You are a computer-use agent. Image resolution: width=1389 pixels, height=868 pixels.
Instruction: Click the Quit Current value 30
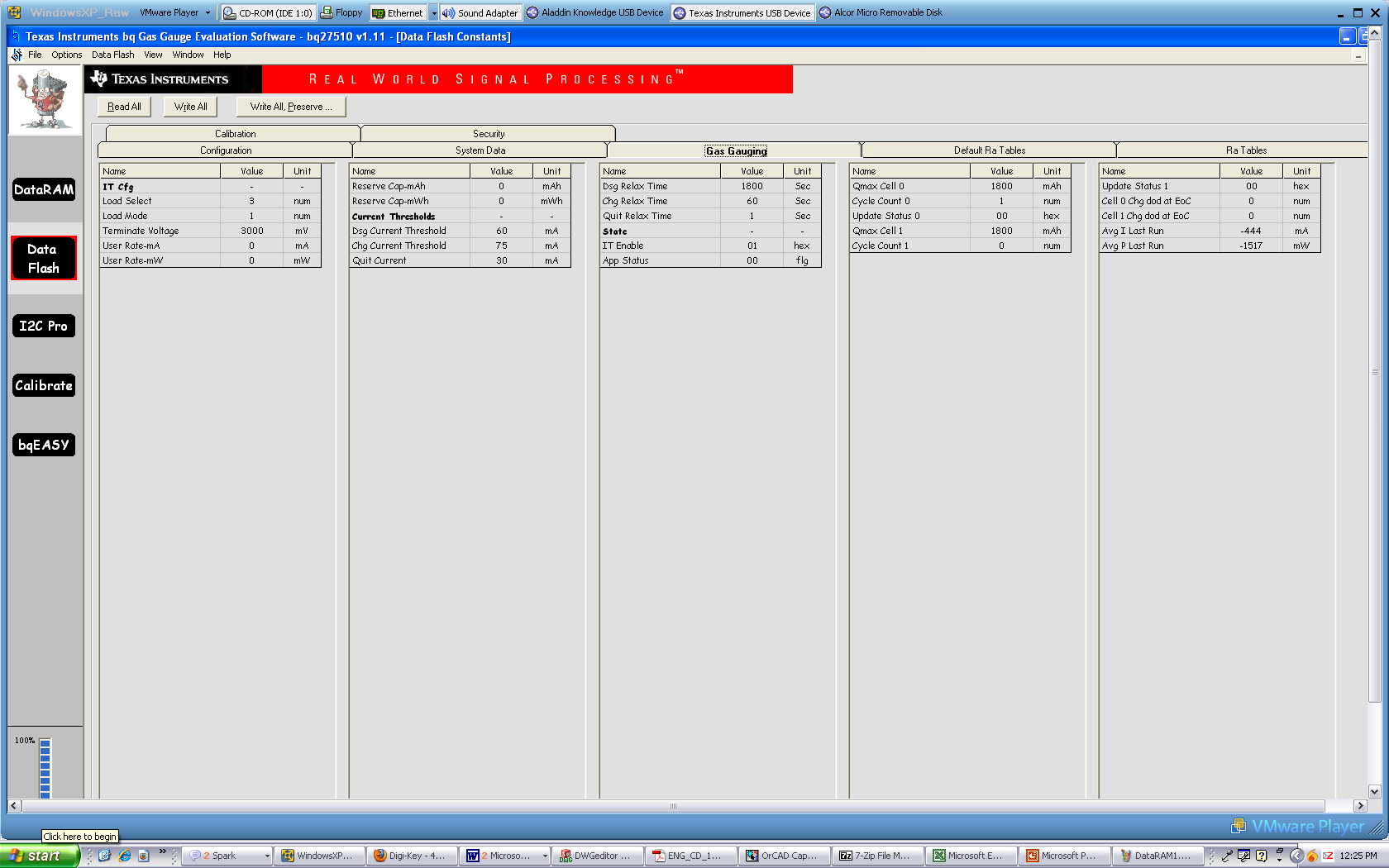click(x=502, y=260)
